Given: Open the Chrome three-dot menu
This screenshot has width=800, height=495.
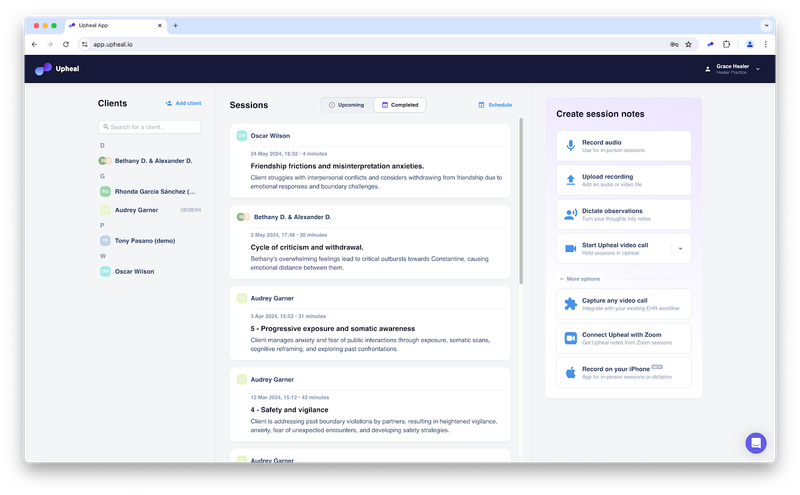Looking at the screenshot, I should click(765, 44).
